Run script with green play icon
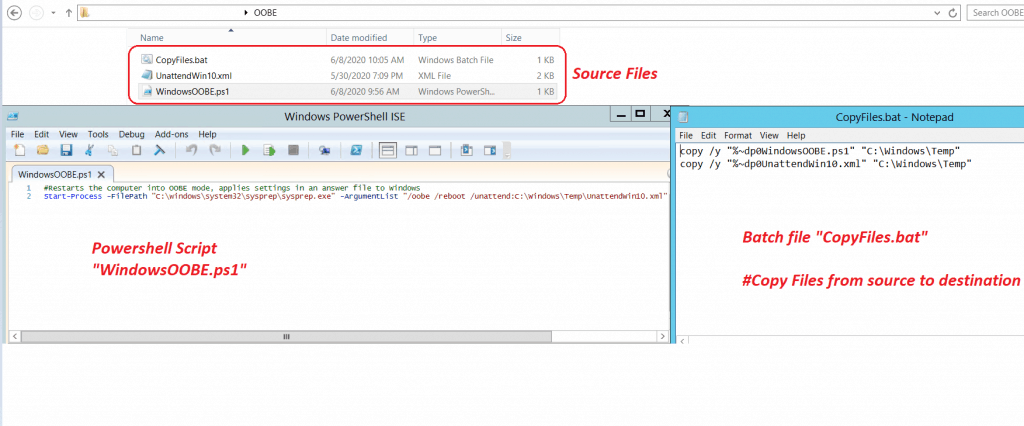The height and width of the screenshot is (426, 1024). coord(246,150)
